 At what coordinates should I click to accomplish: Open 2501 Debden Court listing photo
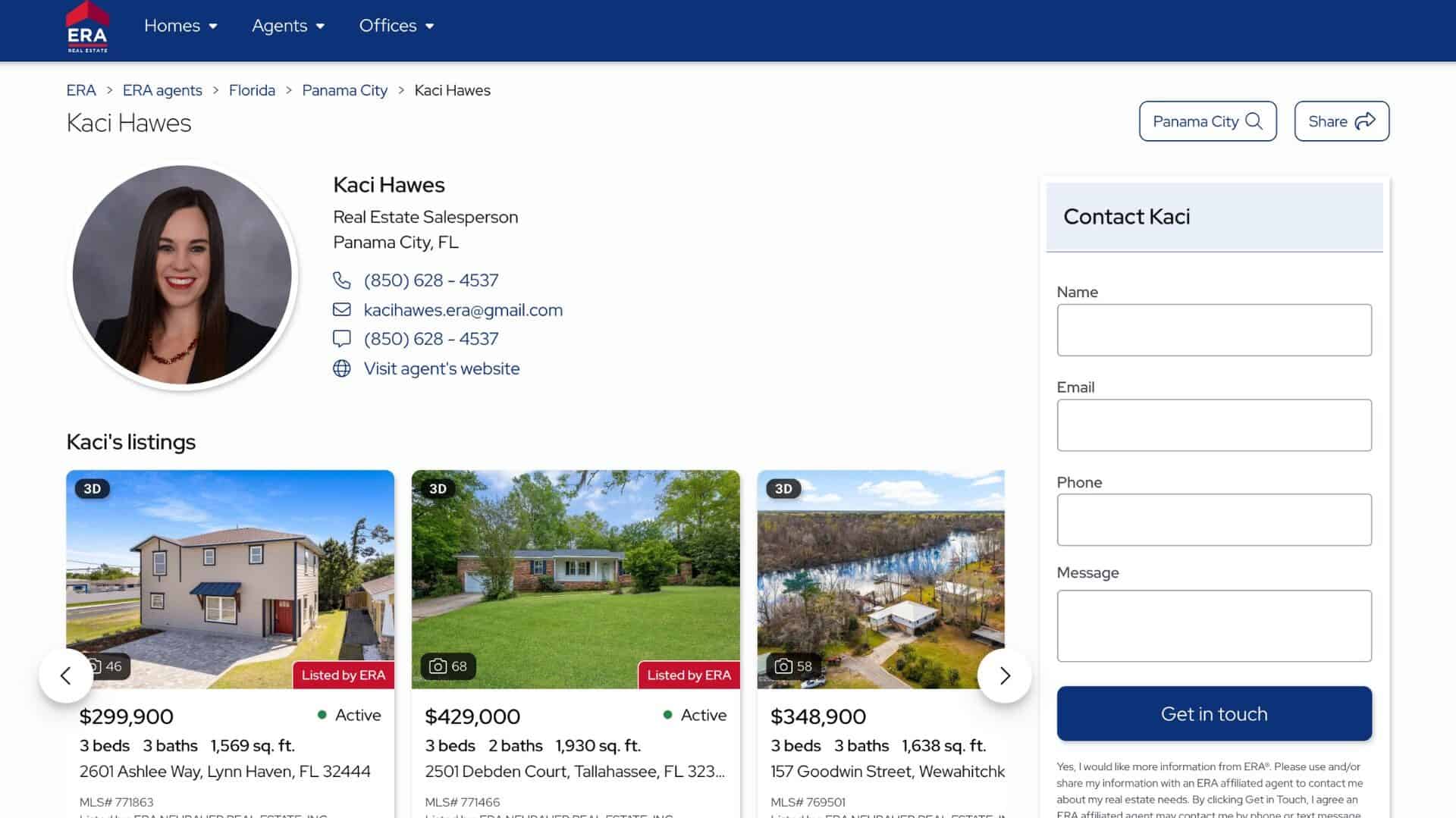(576, 579)
